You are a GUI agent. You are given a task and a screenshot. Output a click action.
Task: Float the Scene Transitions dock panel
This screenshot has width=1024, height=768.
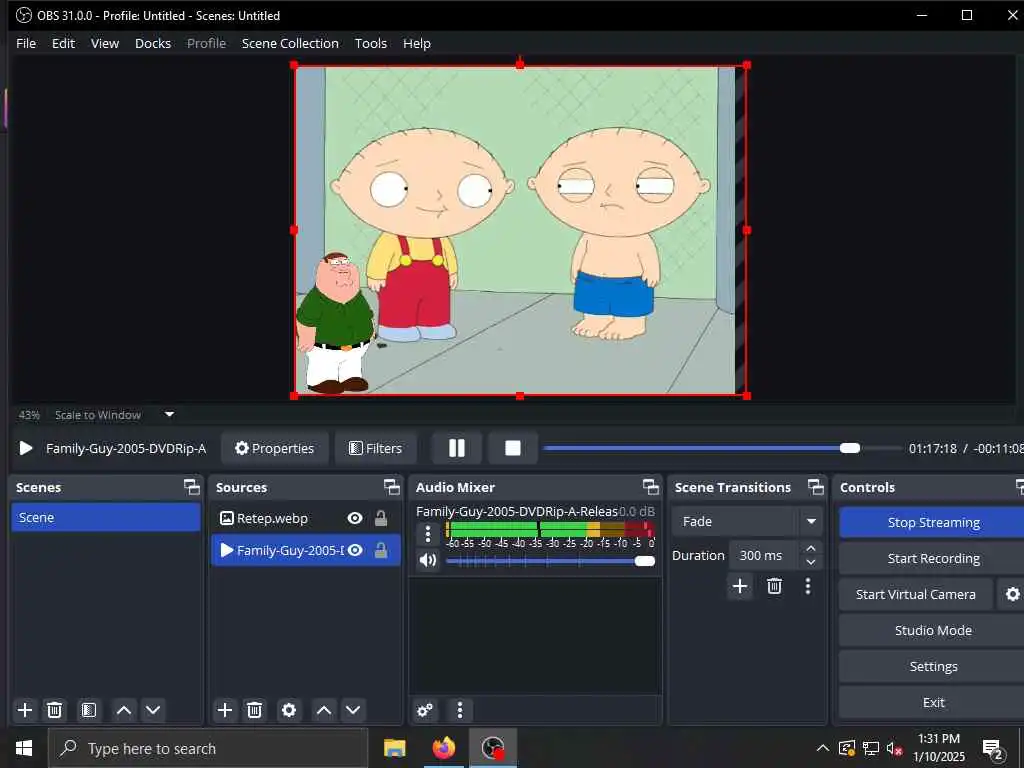tap(816, 487)
